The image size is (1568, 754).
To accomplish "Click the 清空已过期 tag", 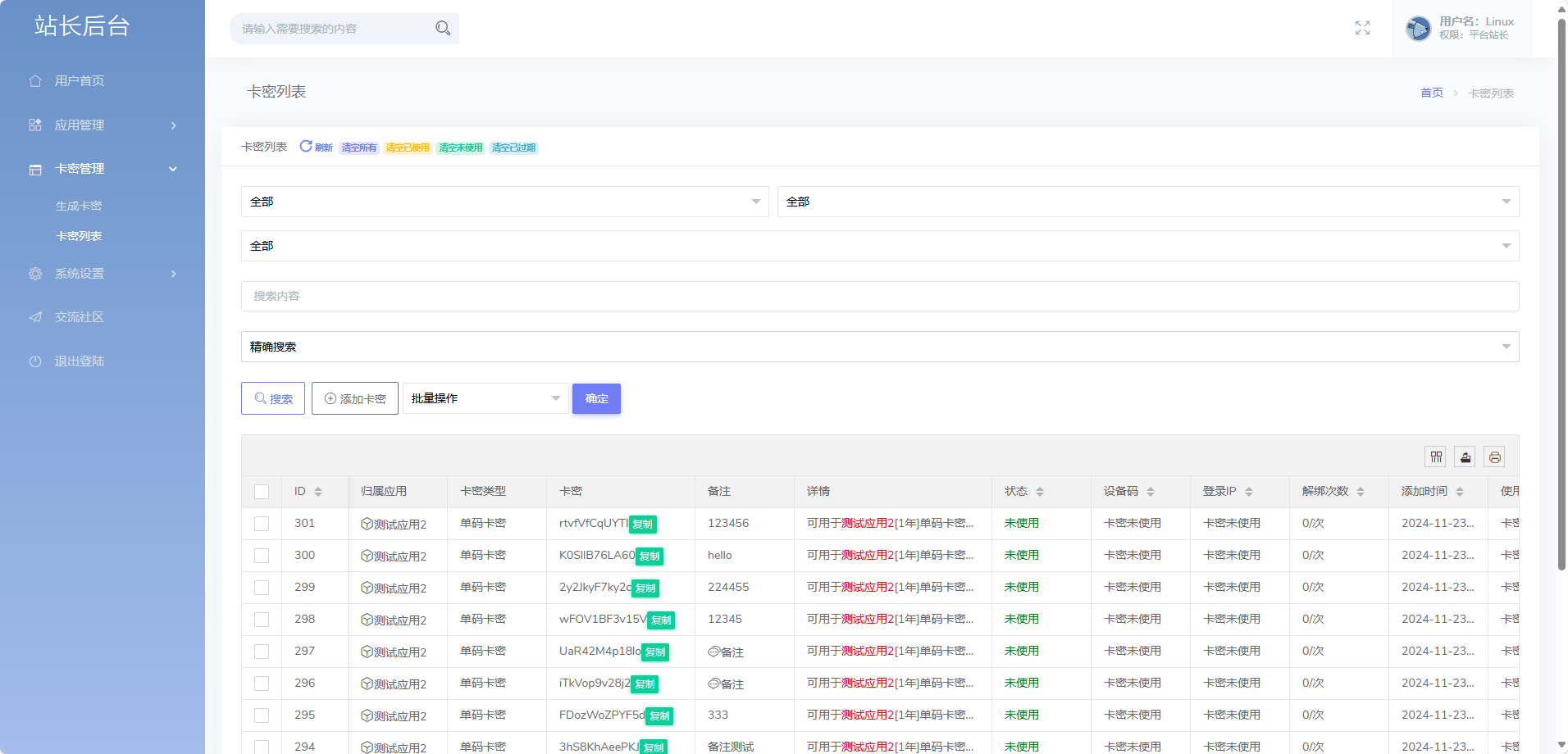I will [513, 148].
